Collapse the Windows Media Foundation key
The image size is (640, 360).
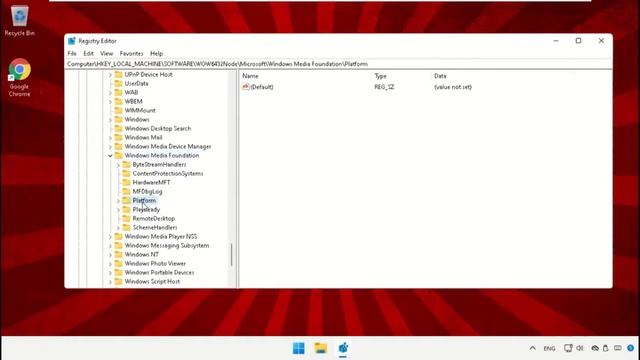pyautogui.click(x=110, y=156)
